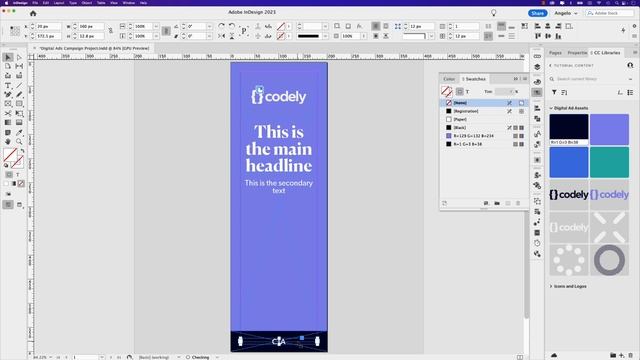Screen dimensions: 640x360
Task: Click the filter icon in CC Libraries
Action: [554, 93]
